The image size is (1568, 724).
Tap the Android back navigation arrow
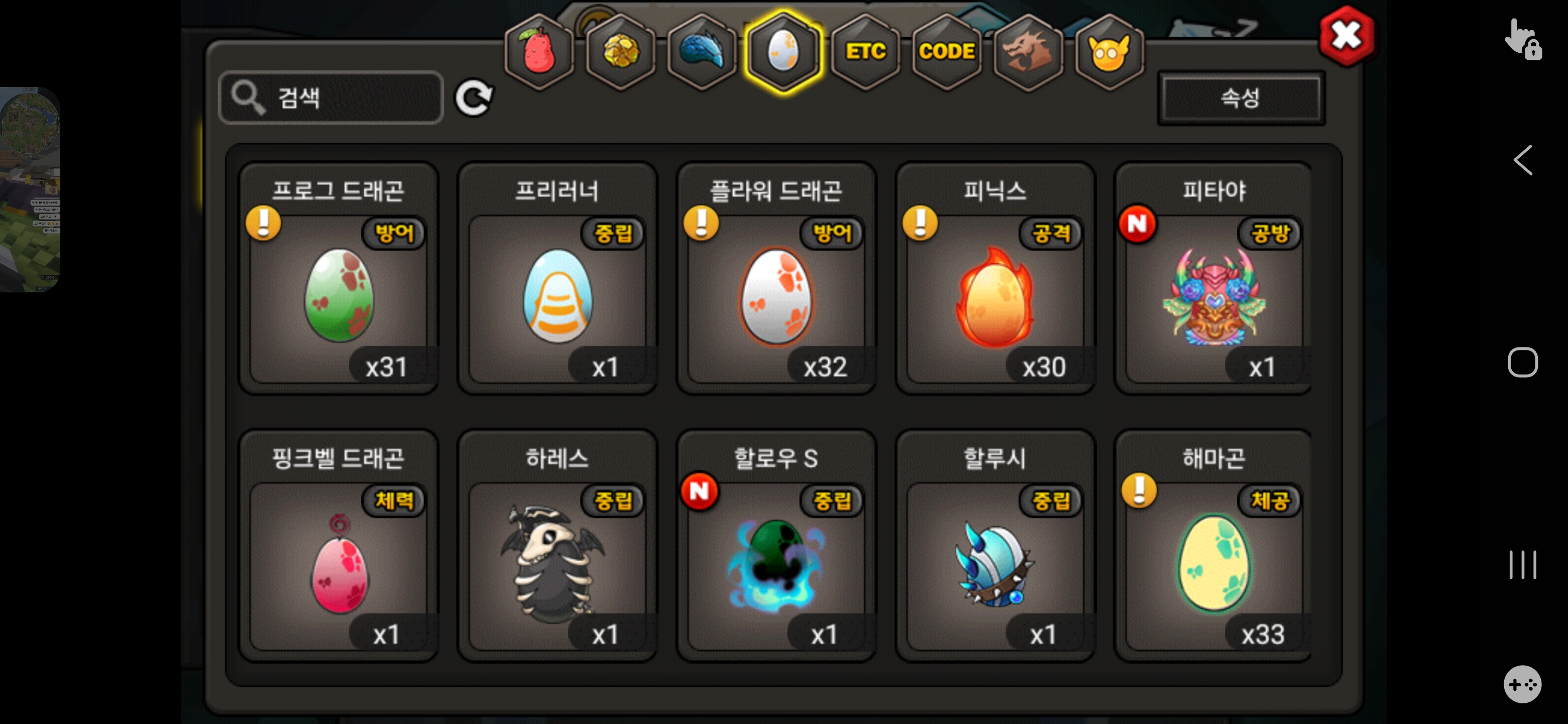1522,160
